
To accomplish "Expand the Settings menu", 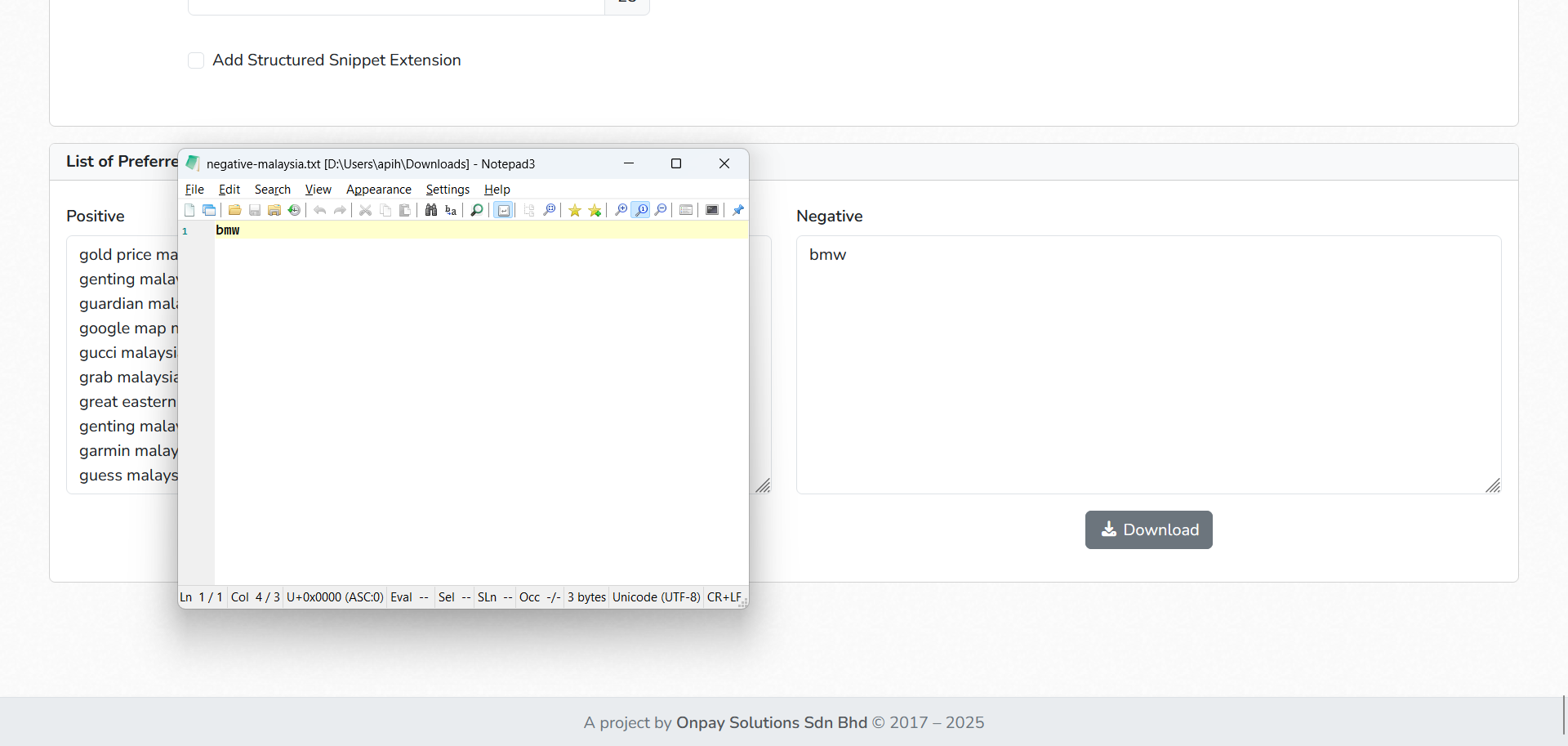I will click(448, 190).
